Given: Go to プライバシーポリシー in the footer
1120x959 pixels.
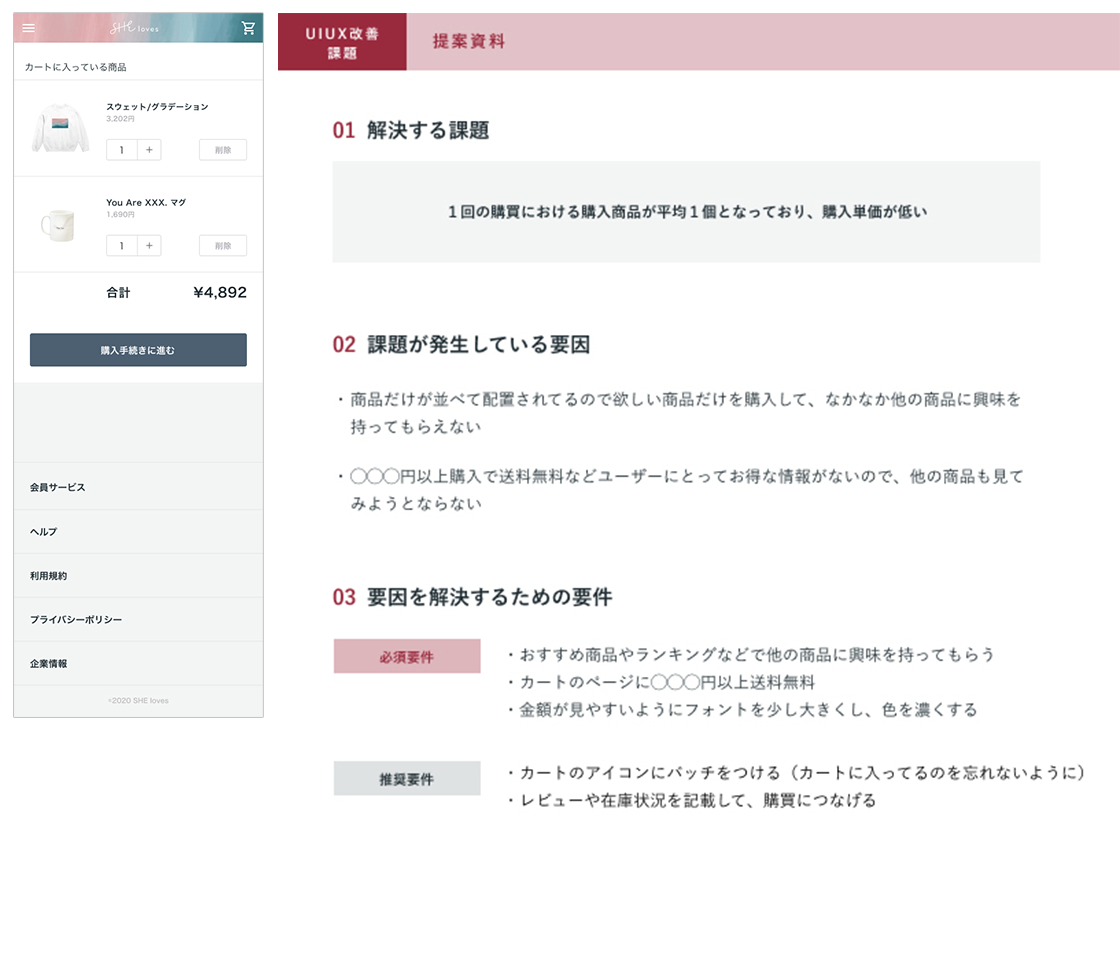Looking at the screenshot, I should pos(76,620).
